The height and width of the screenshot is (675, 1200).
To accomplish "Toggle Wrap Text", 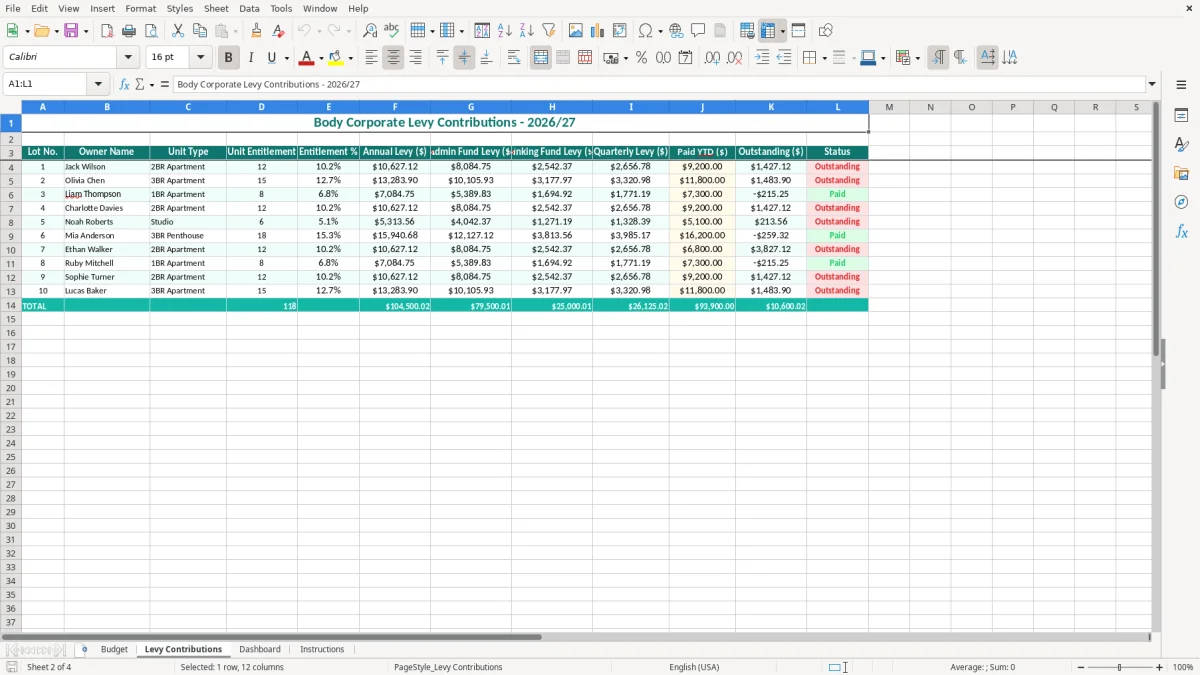I will pyautogui.click(x=514, y=58).
